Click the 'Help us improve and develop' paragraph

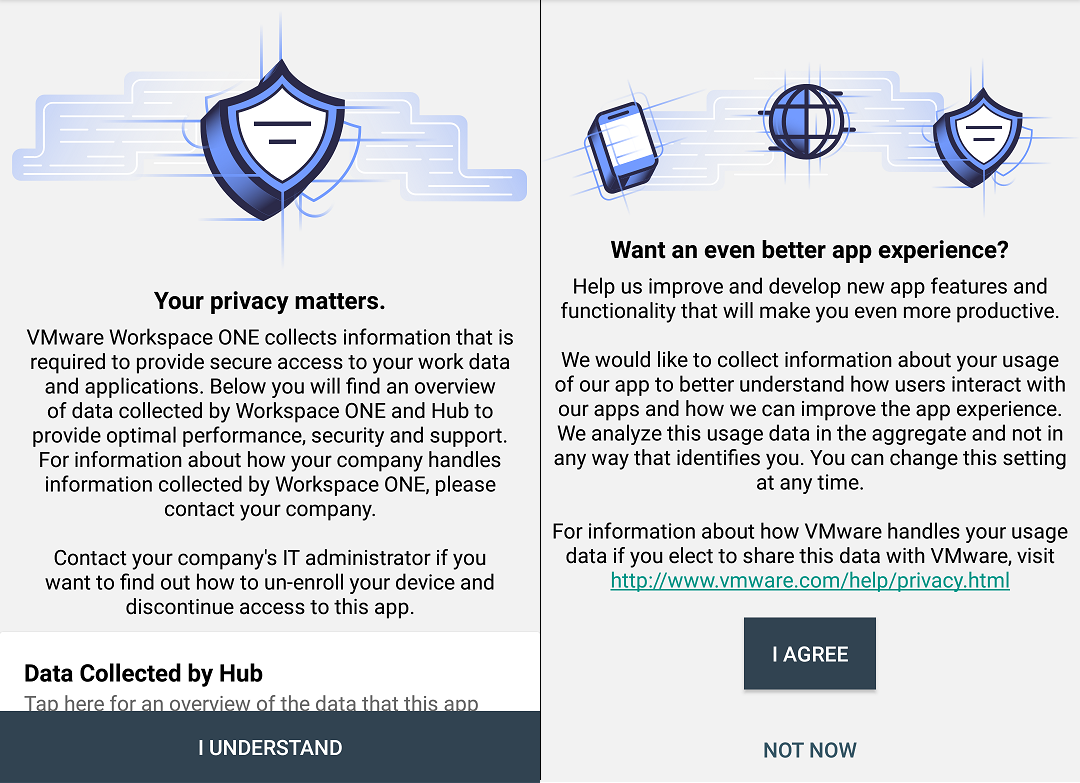810,299
